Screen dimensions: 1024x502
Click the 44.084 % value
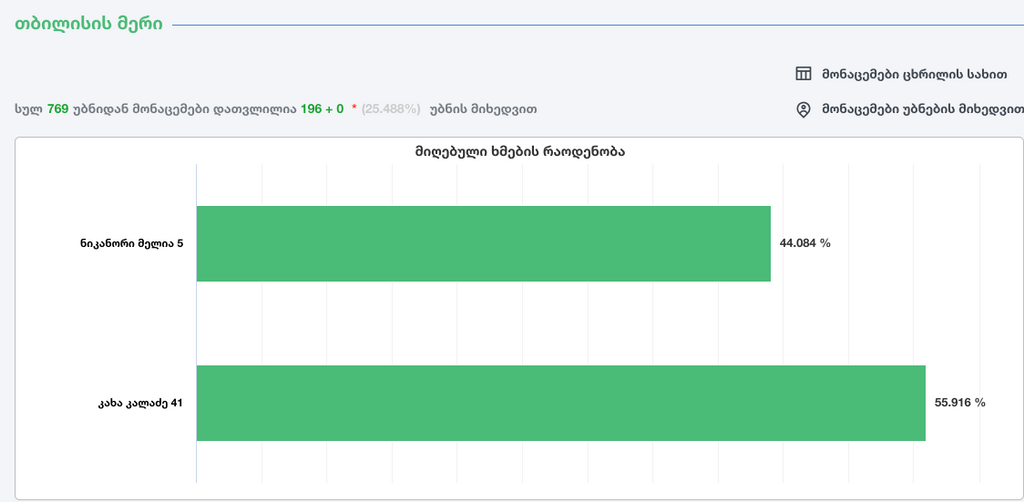pyautogui.click(x=805, y=243)
